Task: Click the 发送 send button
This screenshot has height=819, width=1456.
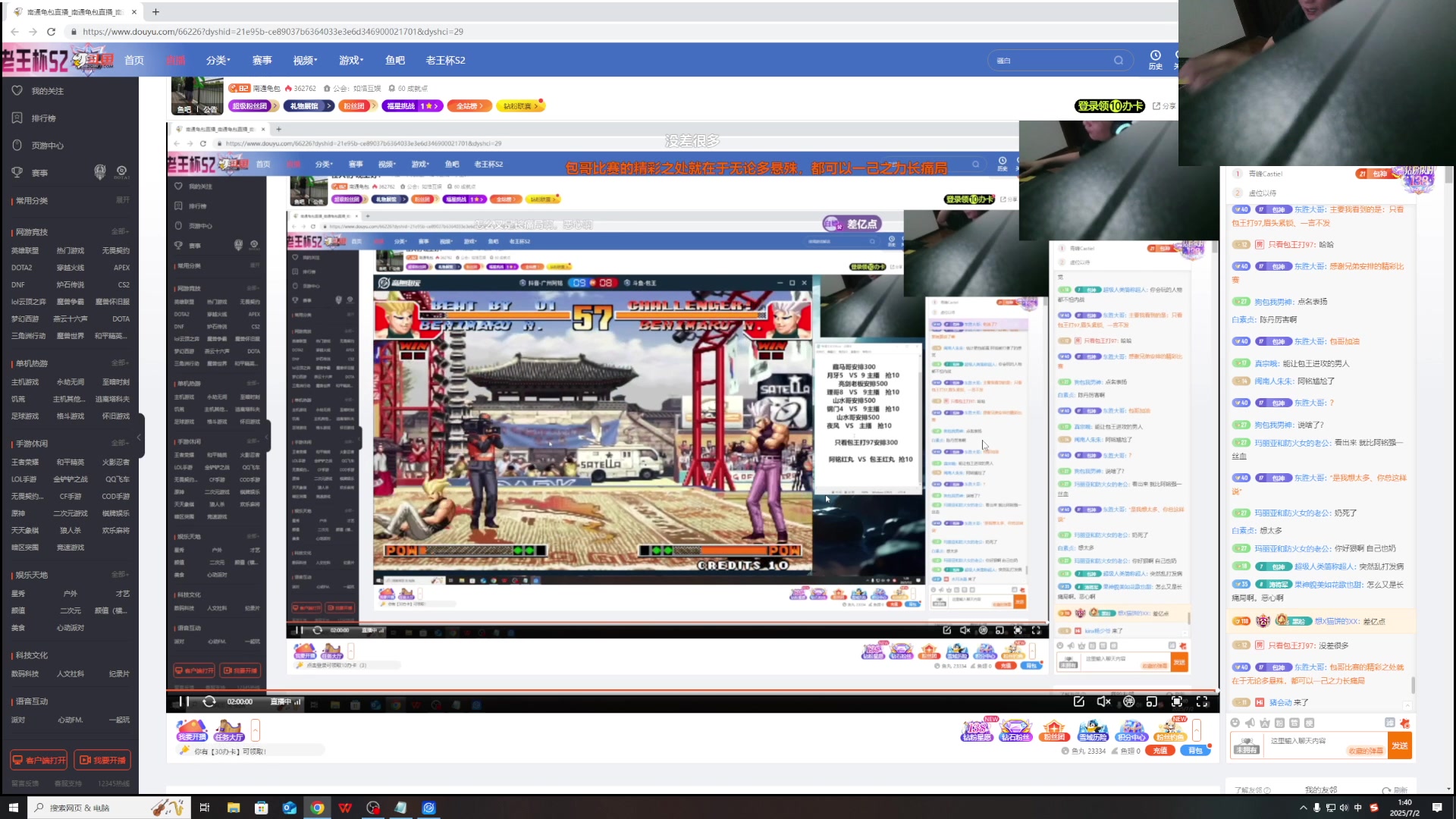Action: pyautogui.click(x=1400, y=745)
